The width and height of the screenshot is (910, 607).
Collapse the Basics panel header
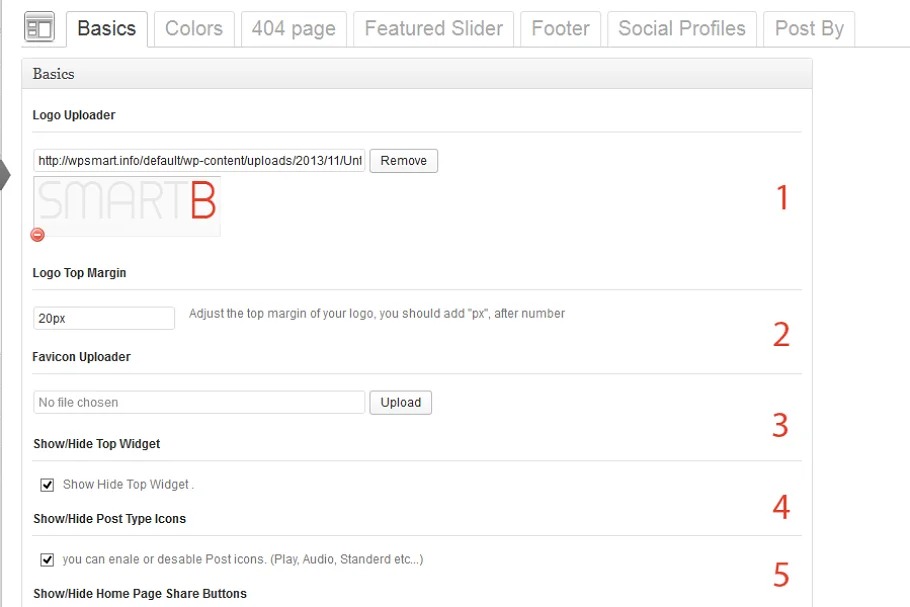click(x=416, y=74)
